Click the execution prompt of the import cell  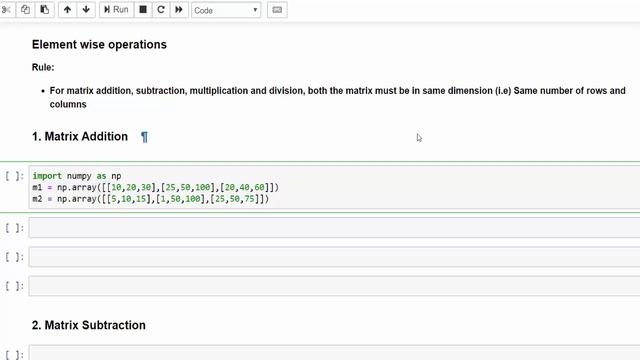point(15,176)
